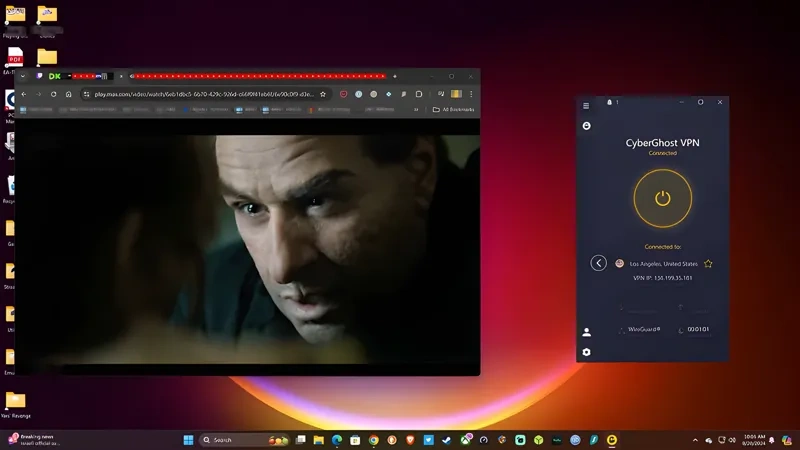Reload the page in browser

[54, 94]
